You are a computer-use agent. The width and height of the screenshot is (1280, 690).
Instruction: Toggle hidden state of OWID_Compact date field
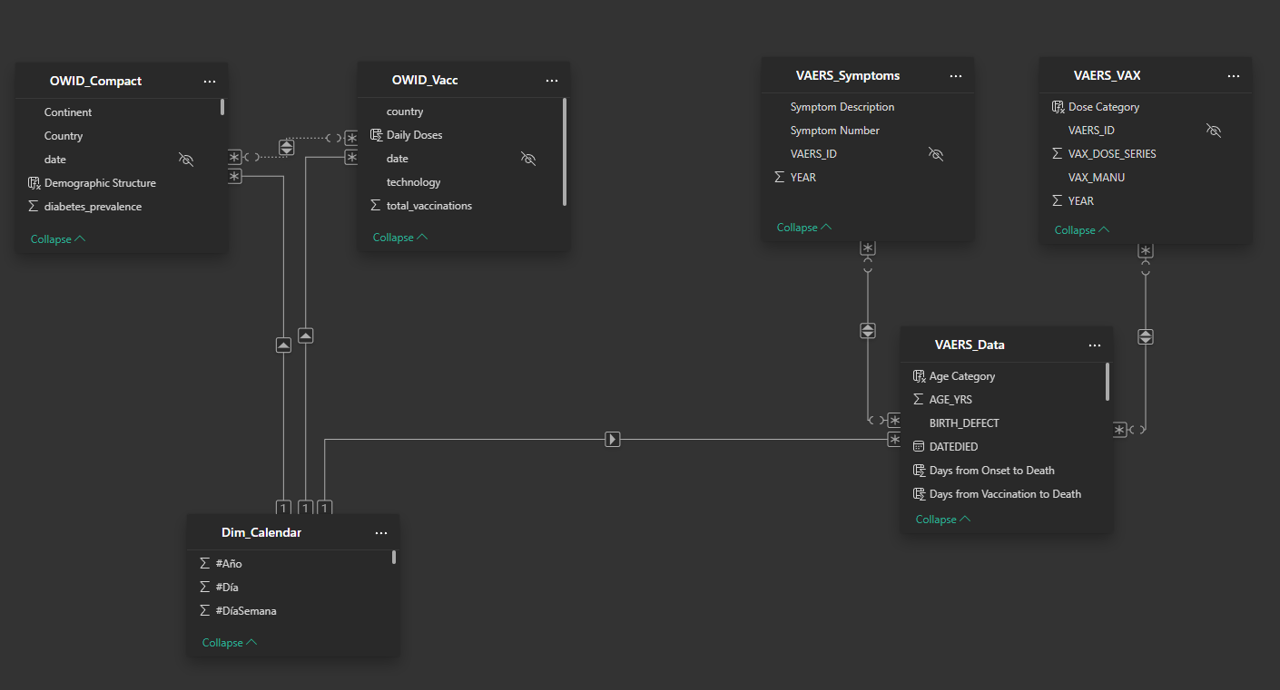(x=186, y=160)
